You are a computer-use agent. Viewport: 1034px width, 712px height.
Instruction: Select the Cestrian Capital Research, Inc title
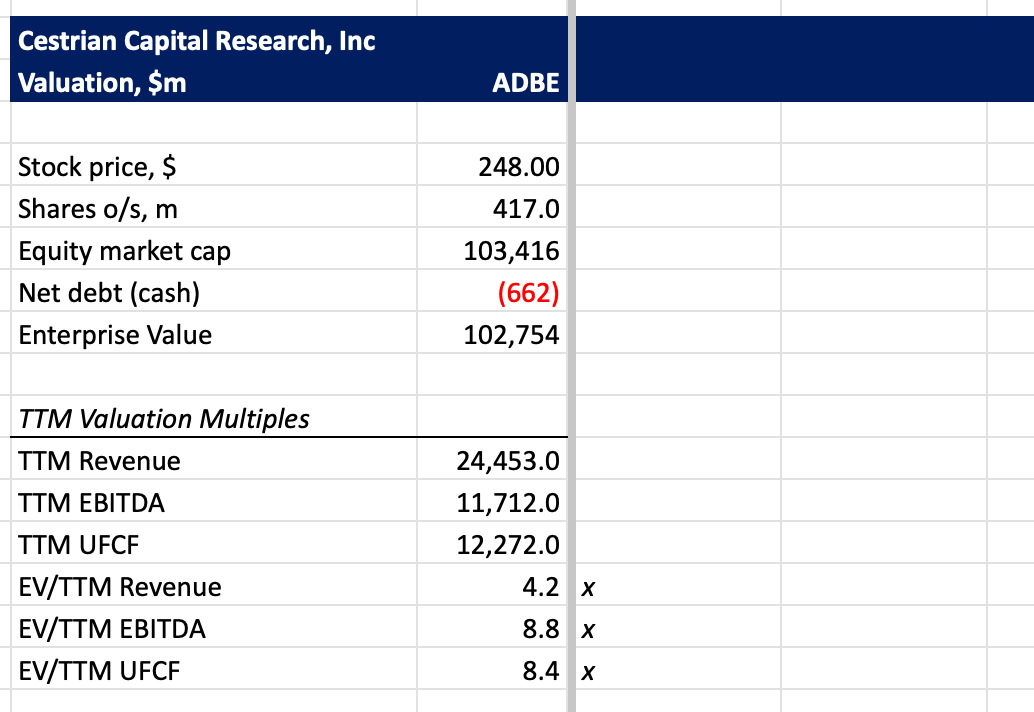click(197, 41)
